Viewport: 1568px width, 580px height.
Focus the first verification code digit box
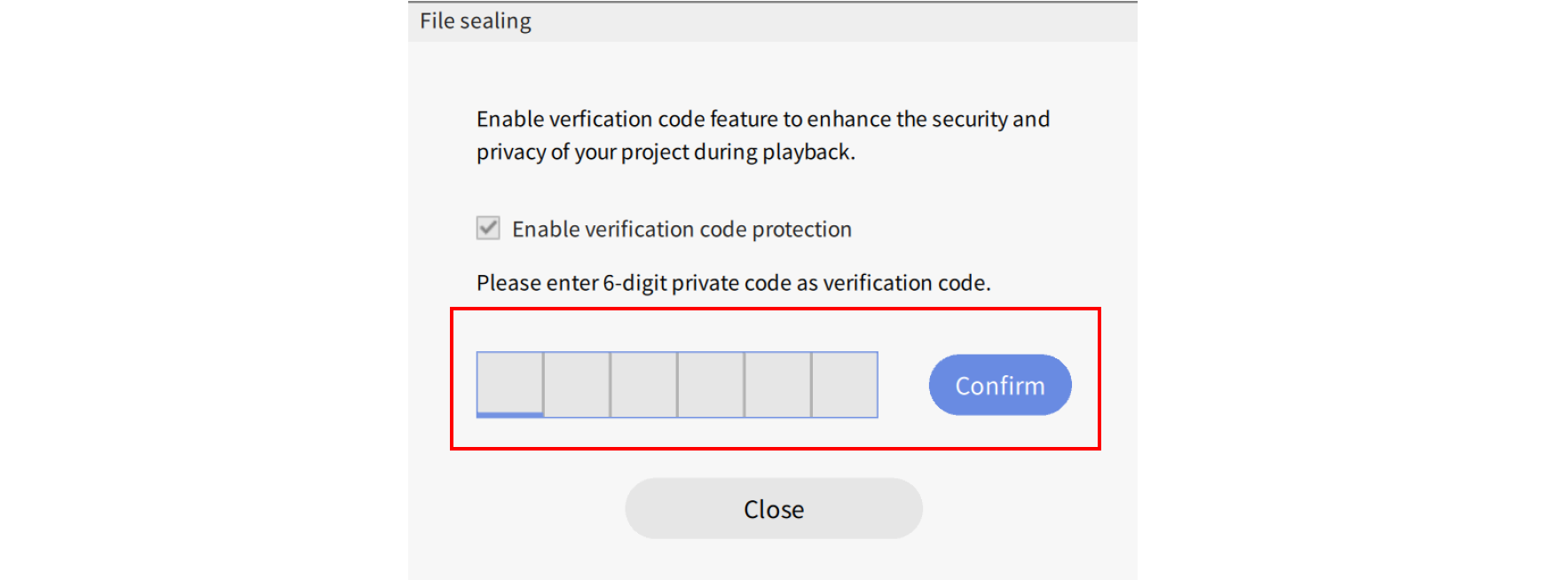tap(510, 383)
